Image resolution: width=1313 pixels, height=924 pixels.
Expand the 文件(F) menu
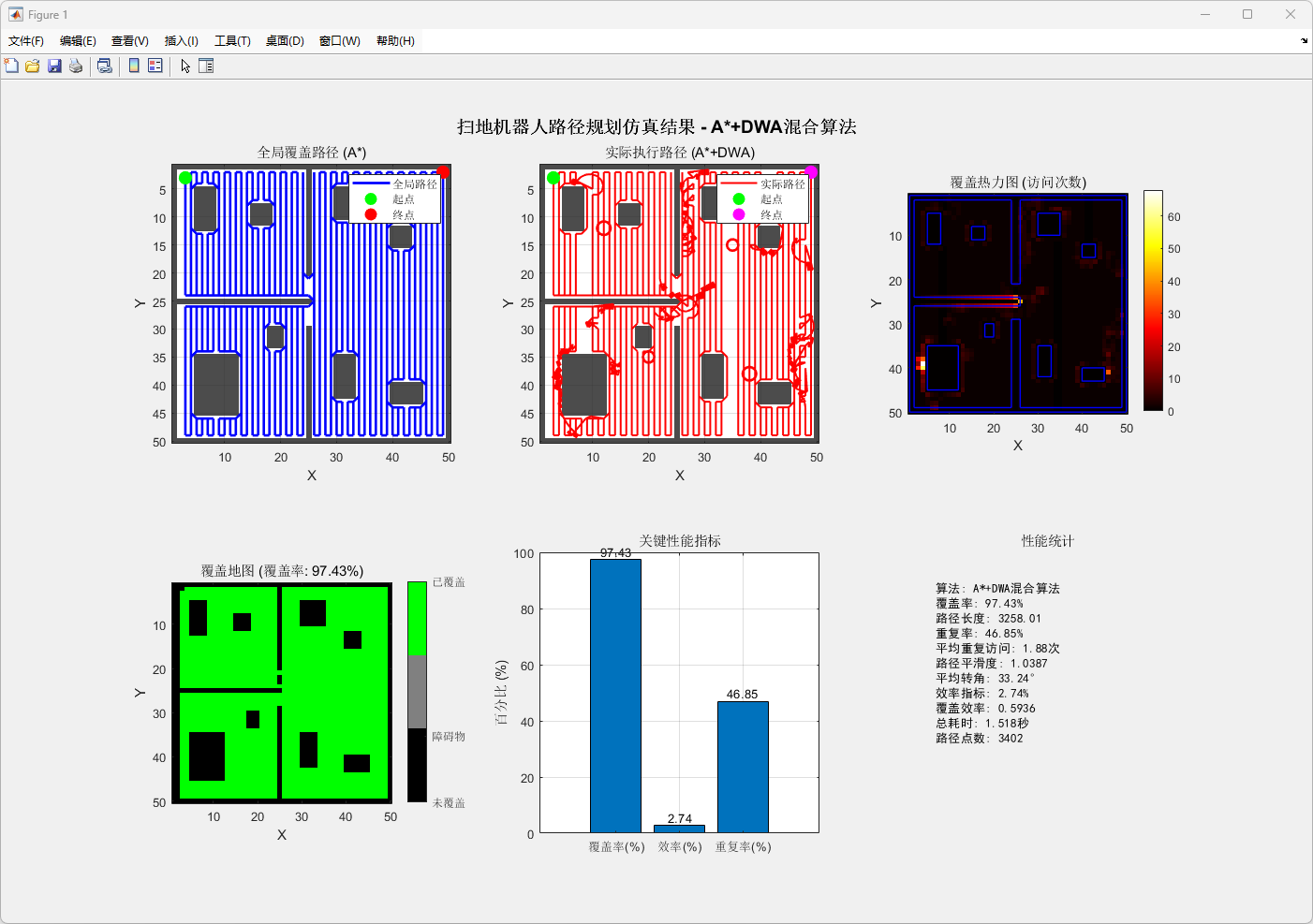click(26, 41)
